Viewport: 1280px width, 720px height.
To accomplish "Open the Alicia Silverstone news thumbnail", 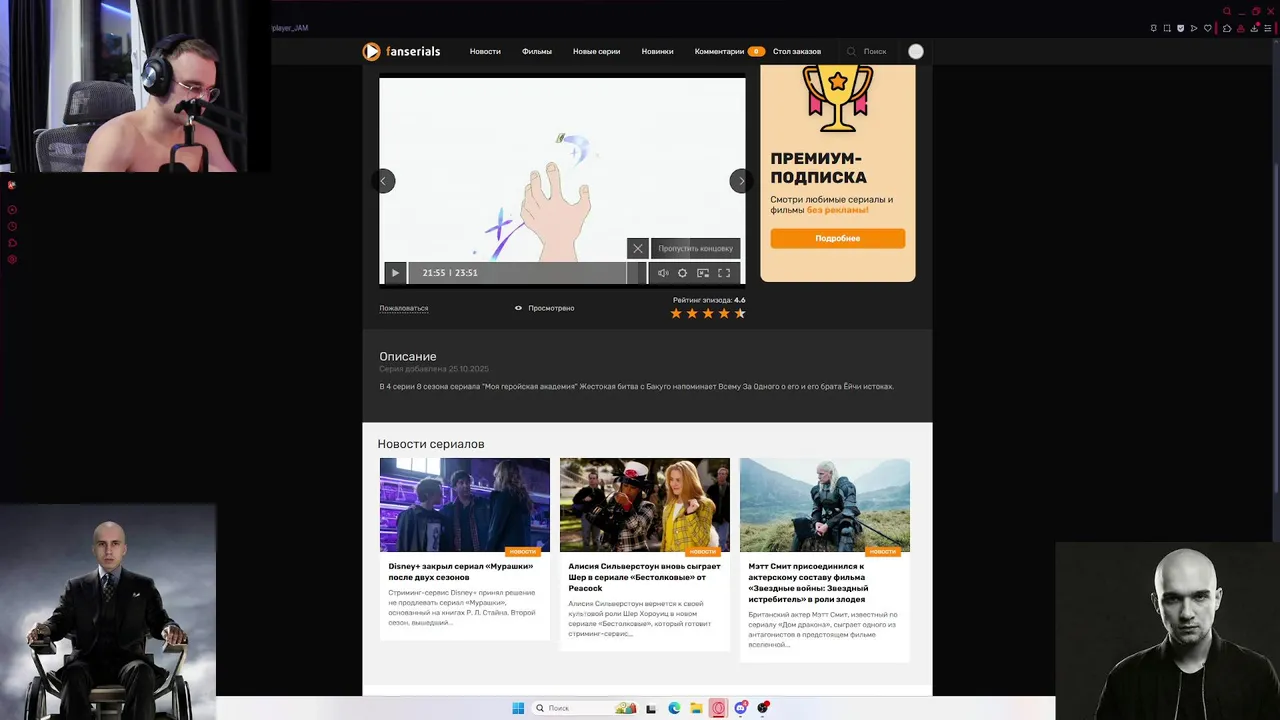I will click(645, 505).
